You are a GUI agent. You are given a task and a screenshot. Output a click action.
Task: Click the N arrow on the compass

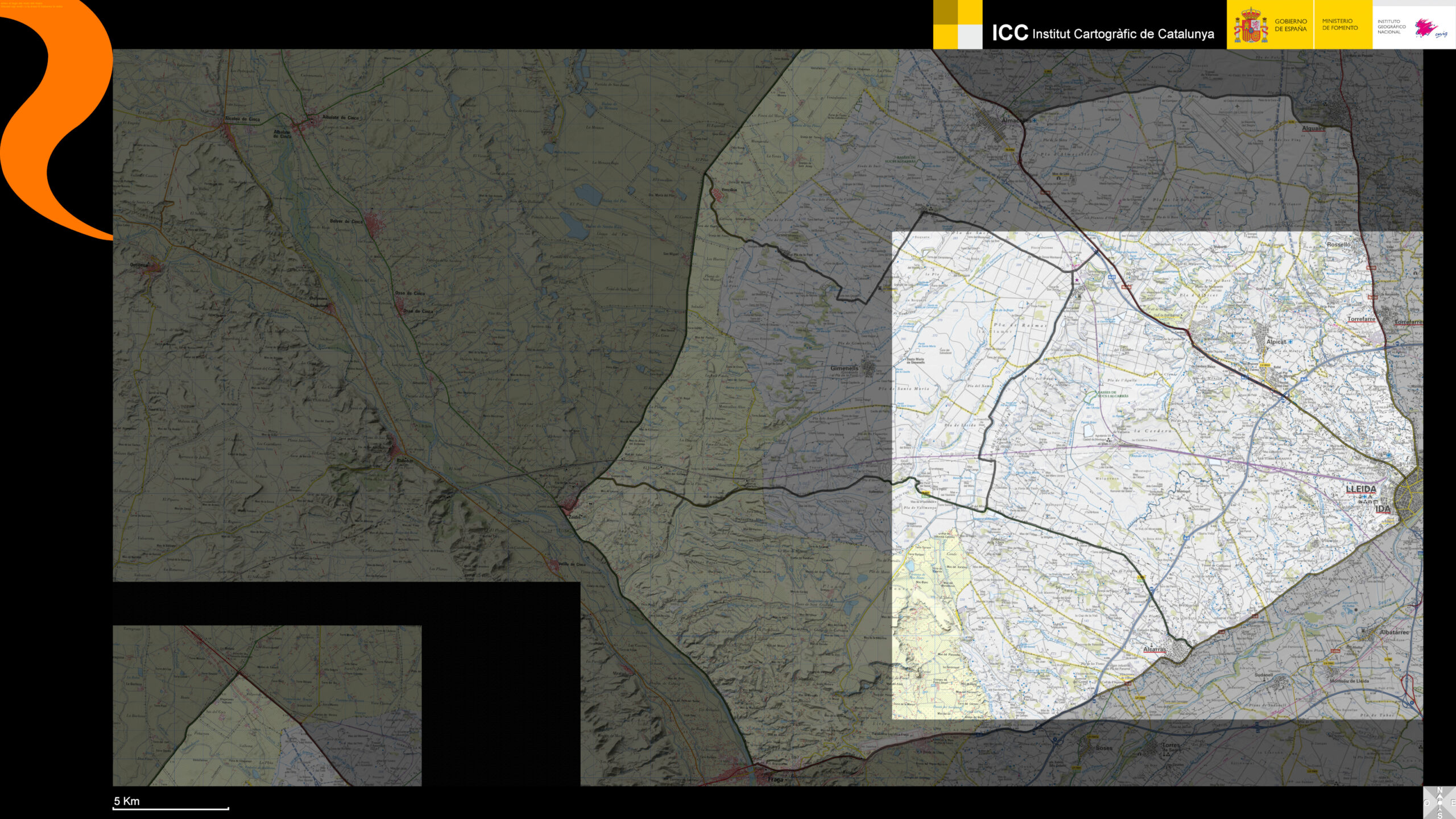[1440, 791]
